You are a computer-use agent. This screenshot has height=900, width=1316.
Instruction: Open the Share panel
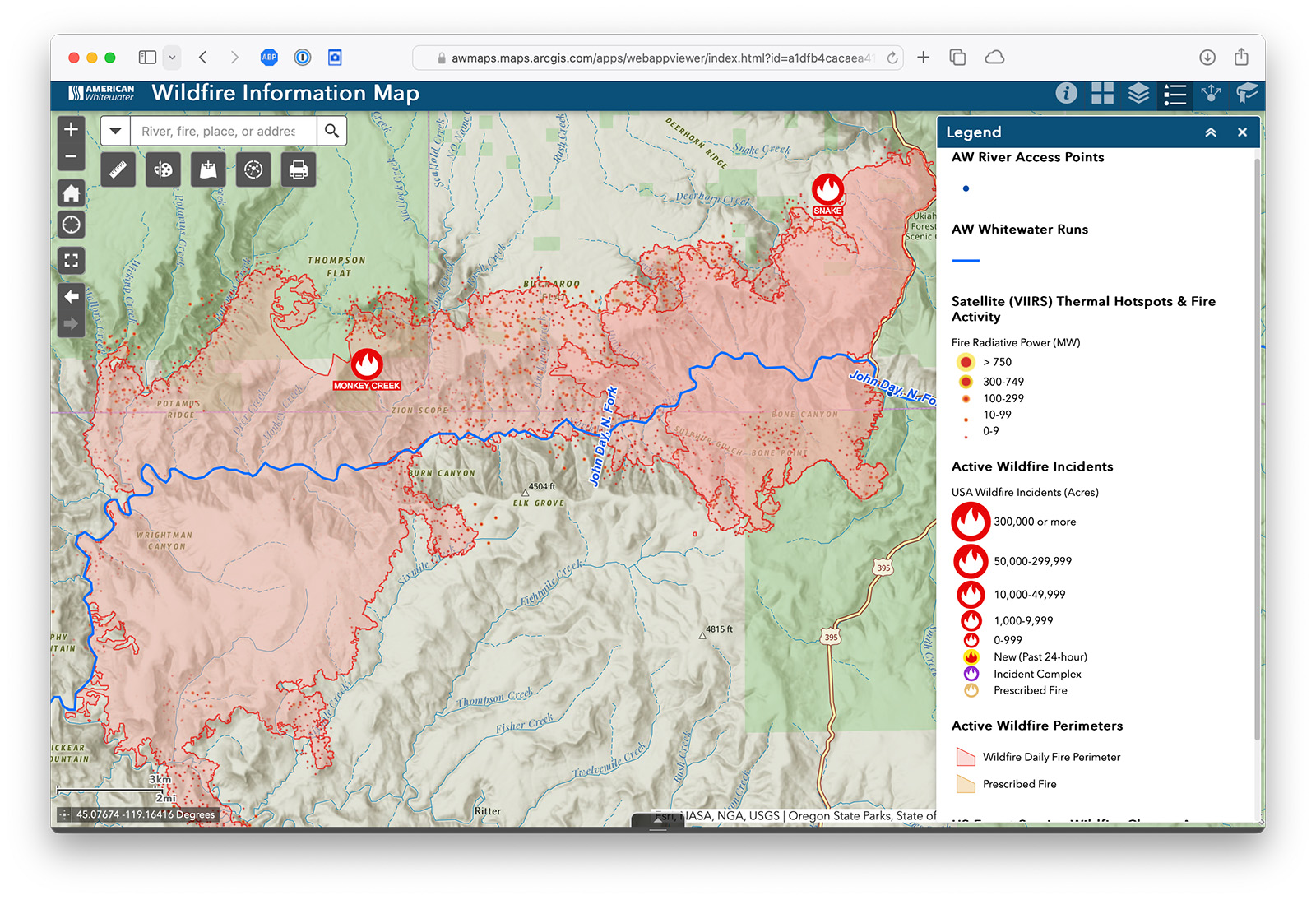coord(1211,94)
